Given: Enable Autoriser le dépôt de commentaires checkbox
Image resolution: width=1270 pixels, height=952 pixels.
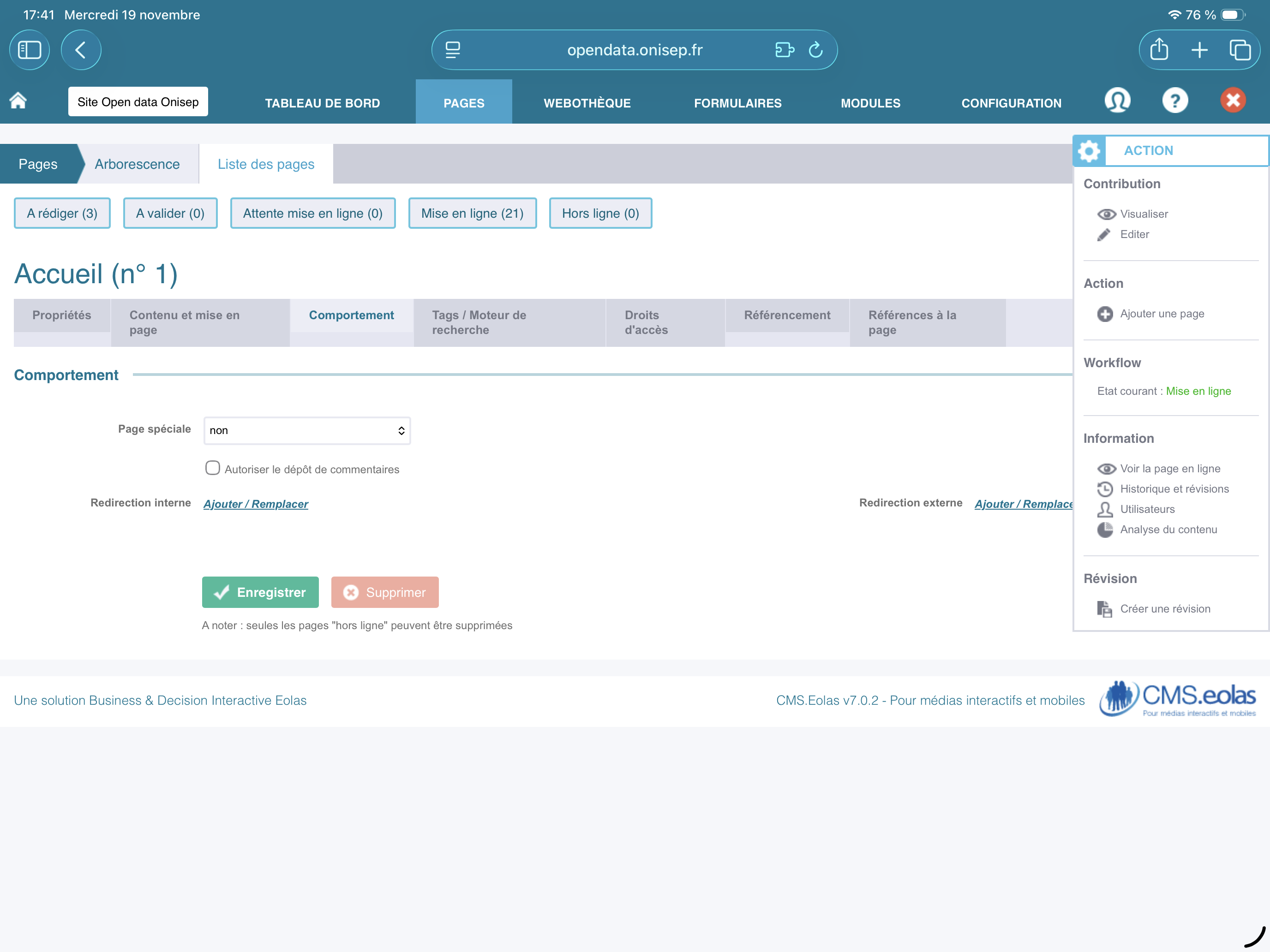Looking at the screenshot, I should coord(212,468).
